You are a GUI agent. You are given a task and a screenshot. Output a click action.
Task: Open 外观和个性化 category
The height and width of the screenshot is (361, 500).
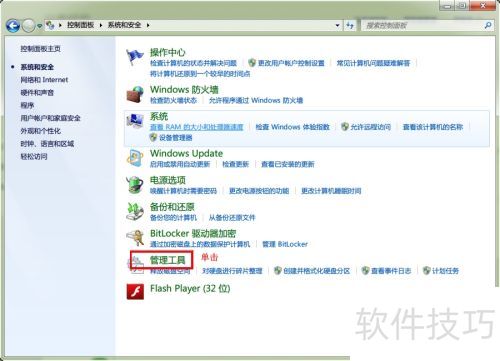41,131
